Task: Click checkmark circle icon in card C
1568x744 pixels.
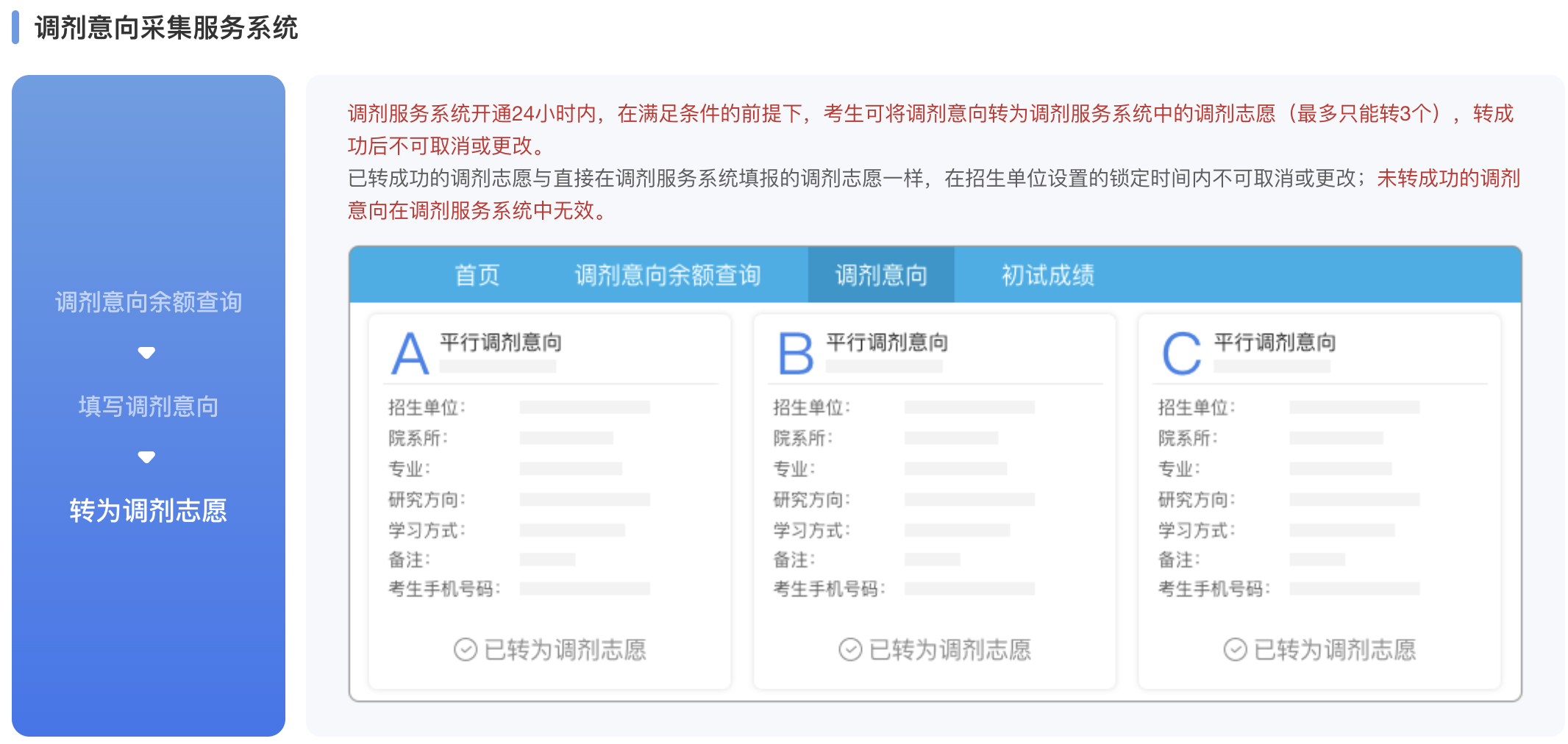Action: [x=1235, y=650]
